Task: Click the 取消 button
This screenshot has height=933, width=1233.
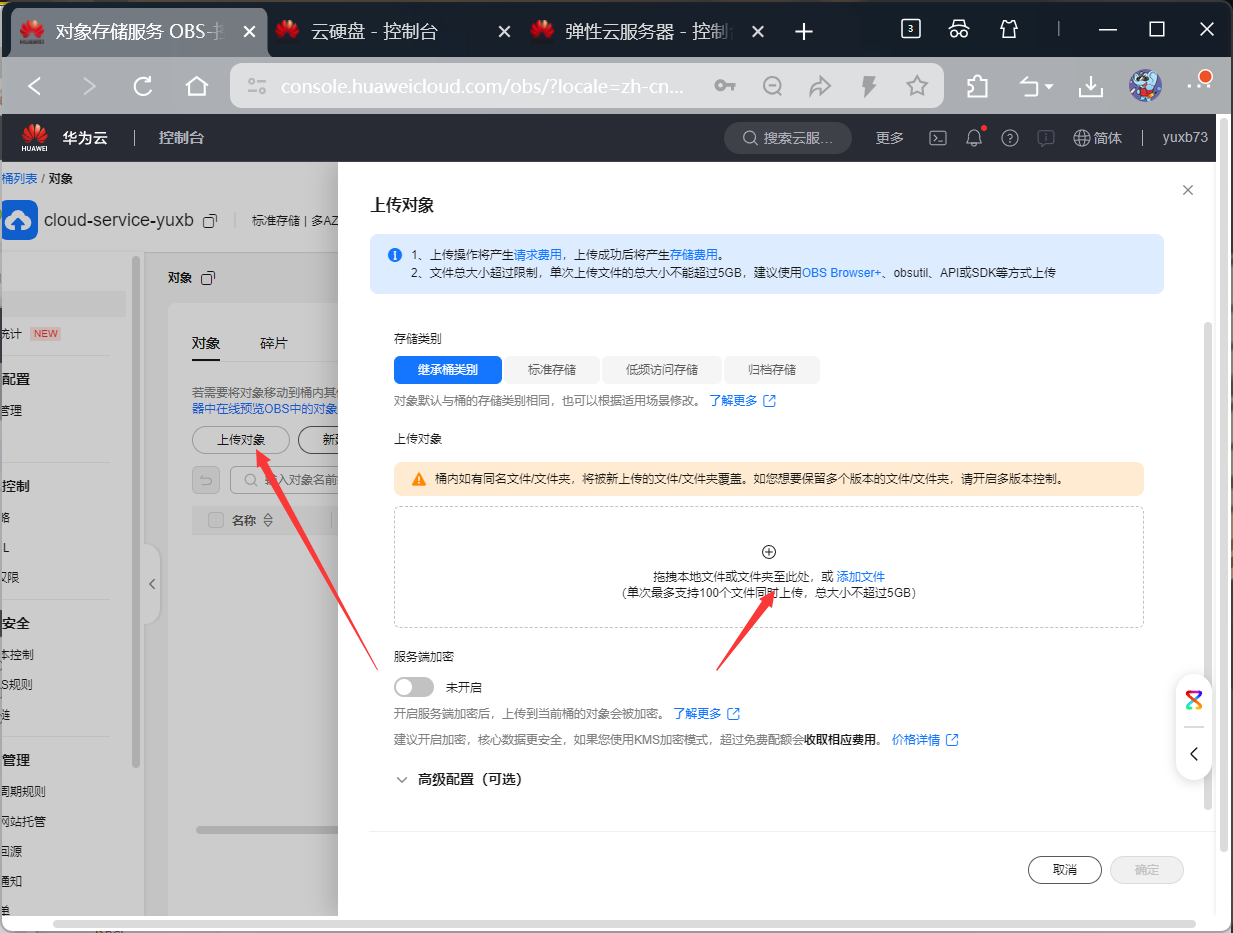Action: tap(1065, 870)
